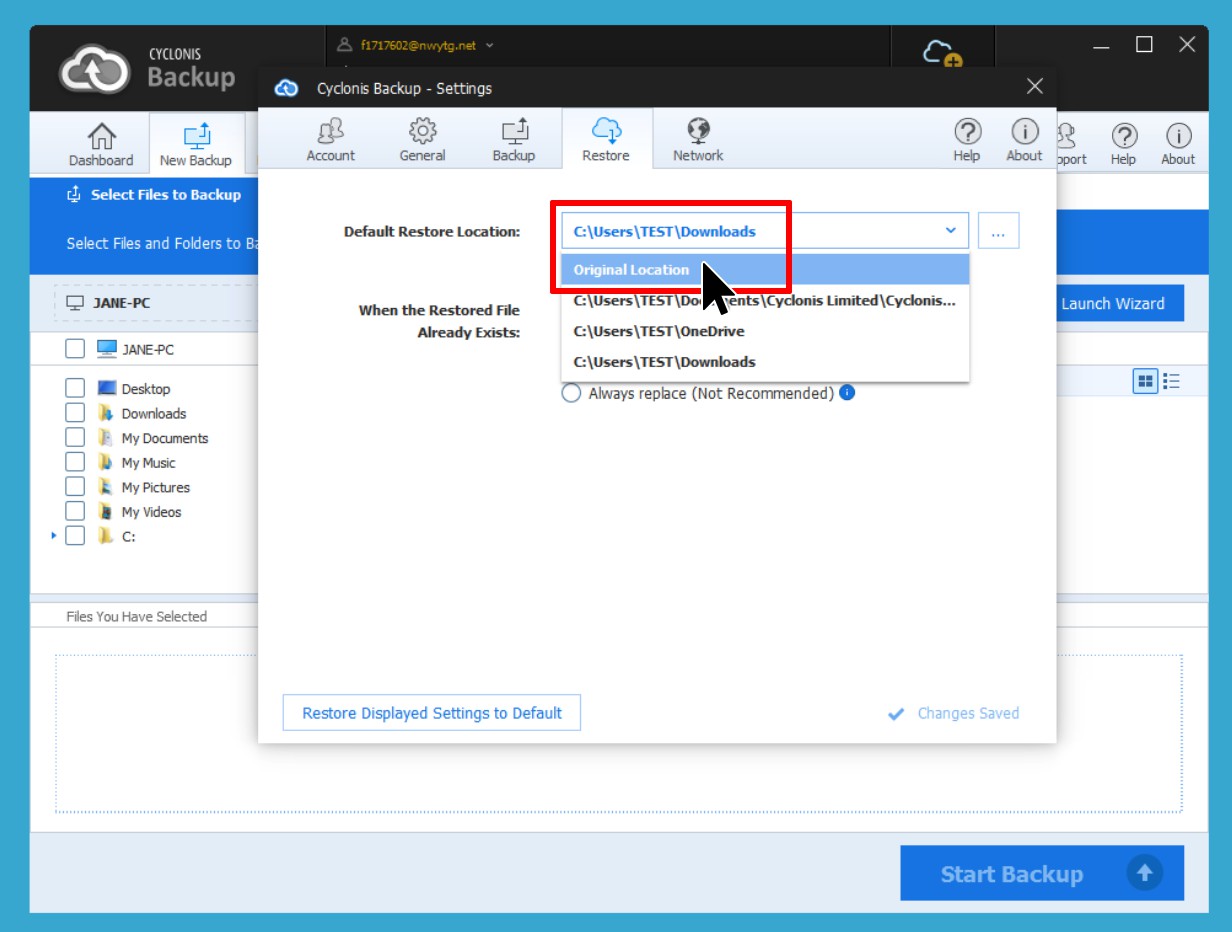Tick the My Pictures checkbox
This screenshot has height=932, width=1232.
point(75,487)
